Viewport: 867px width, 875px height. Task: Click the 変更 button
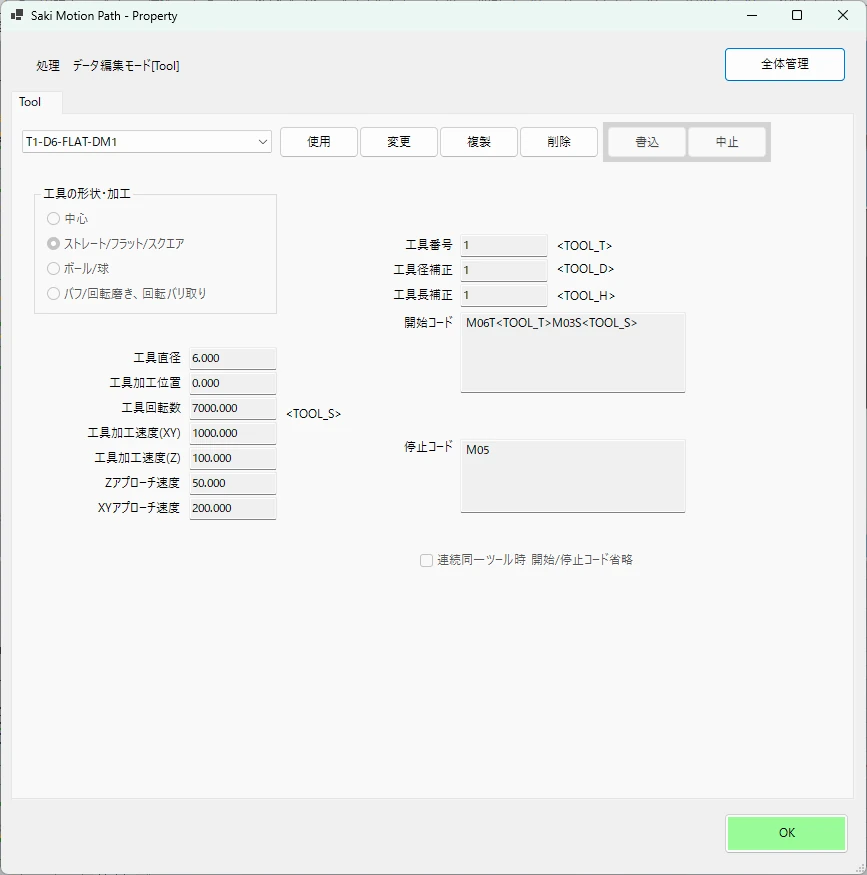tap(399, 142)
